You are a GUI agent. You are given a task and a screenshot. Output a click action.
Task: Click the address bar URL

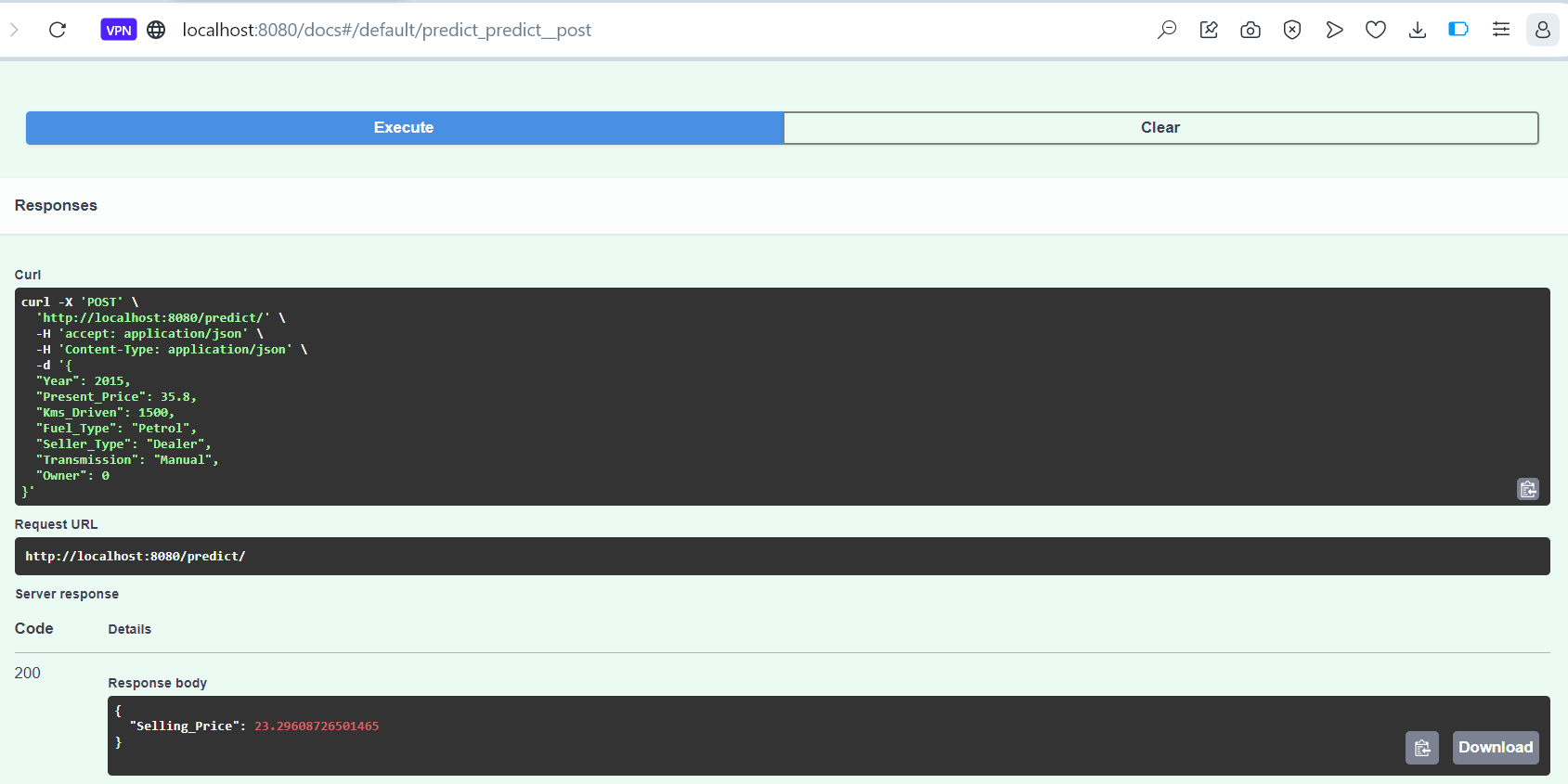[x=386, y=30]
